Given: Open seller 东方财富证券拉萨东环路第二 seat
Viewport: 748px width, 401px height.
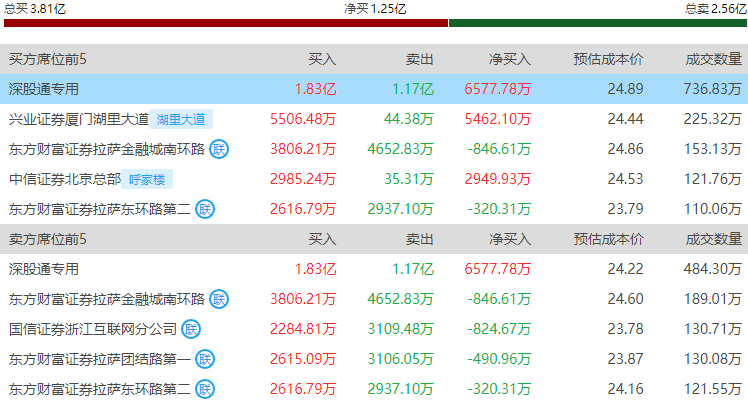Looking at the screenshot, I should [x=100, y=390].
